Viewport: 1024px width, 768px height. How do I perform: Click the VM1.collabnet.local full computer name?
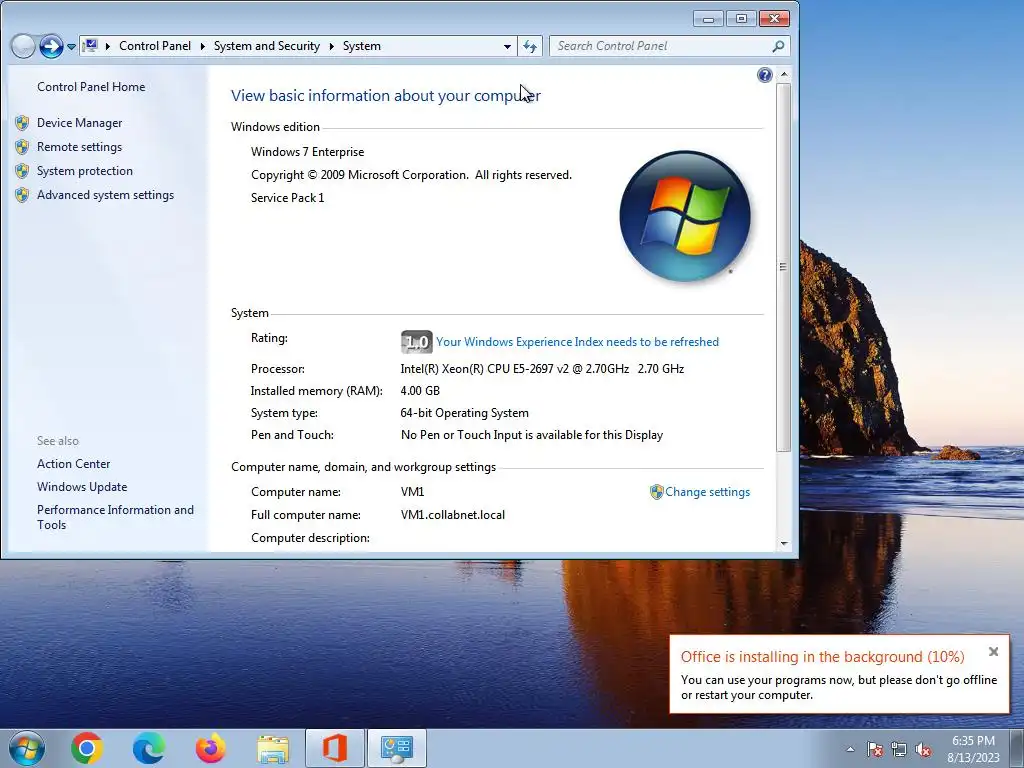click(x=453, y=515)
